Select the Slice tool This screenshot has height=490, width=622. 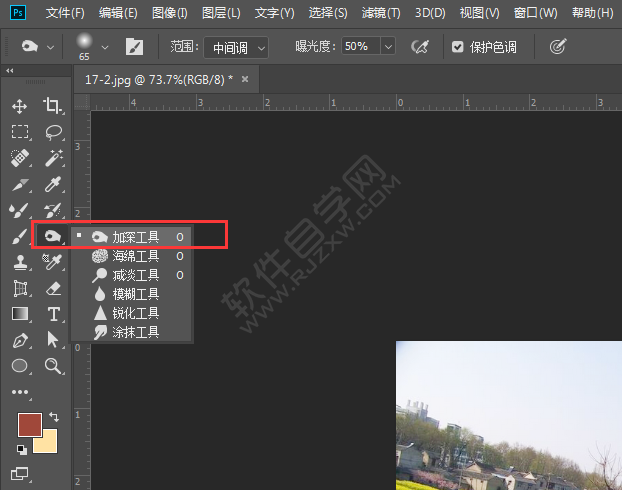[x=20, y=184]
